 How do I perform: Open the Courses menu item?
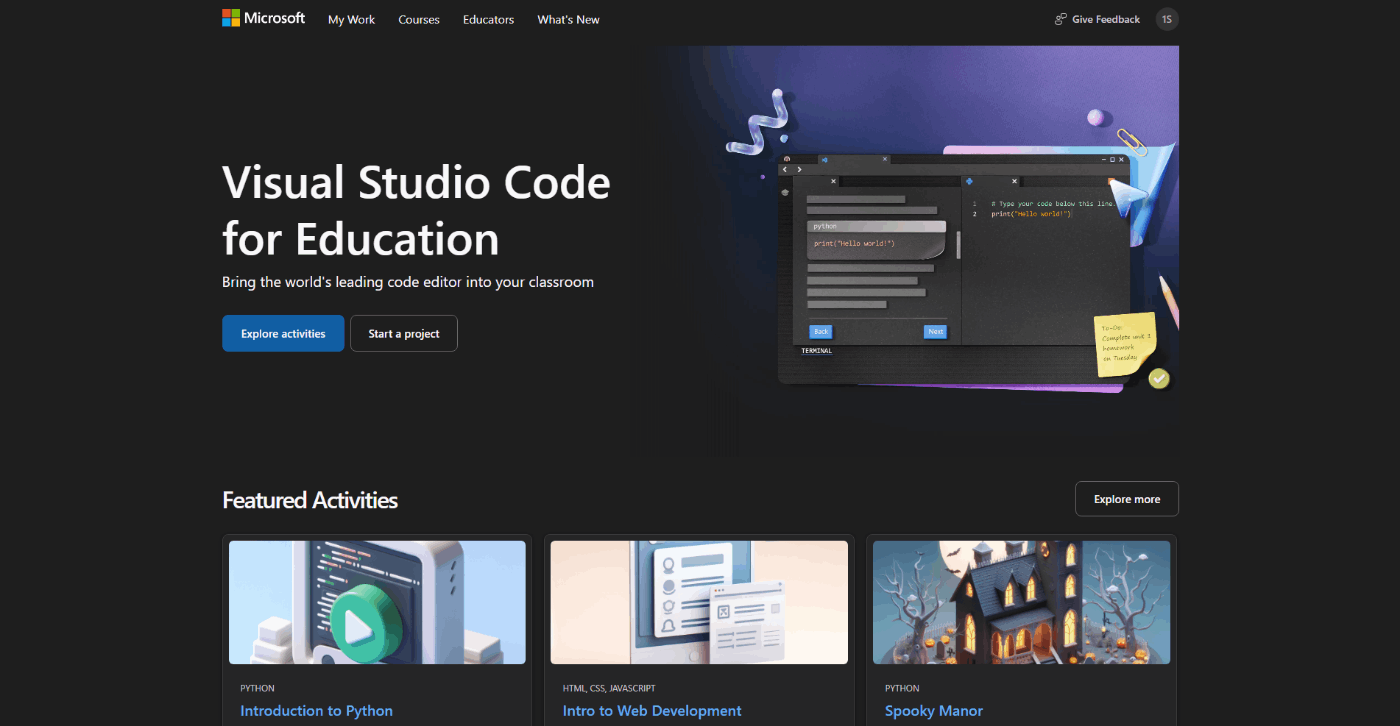[418, 20]
